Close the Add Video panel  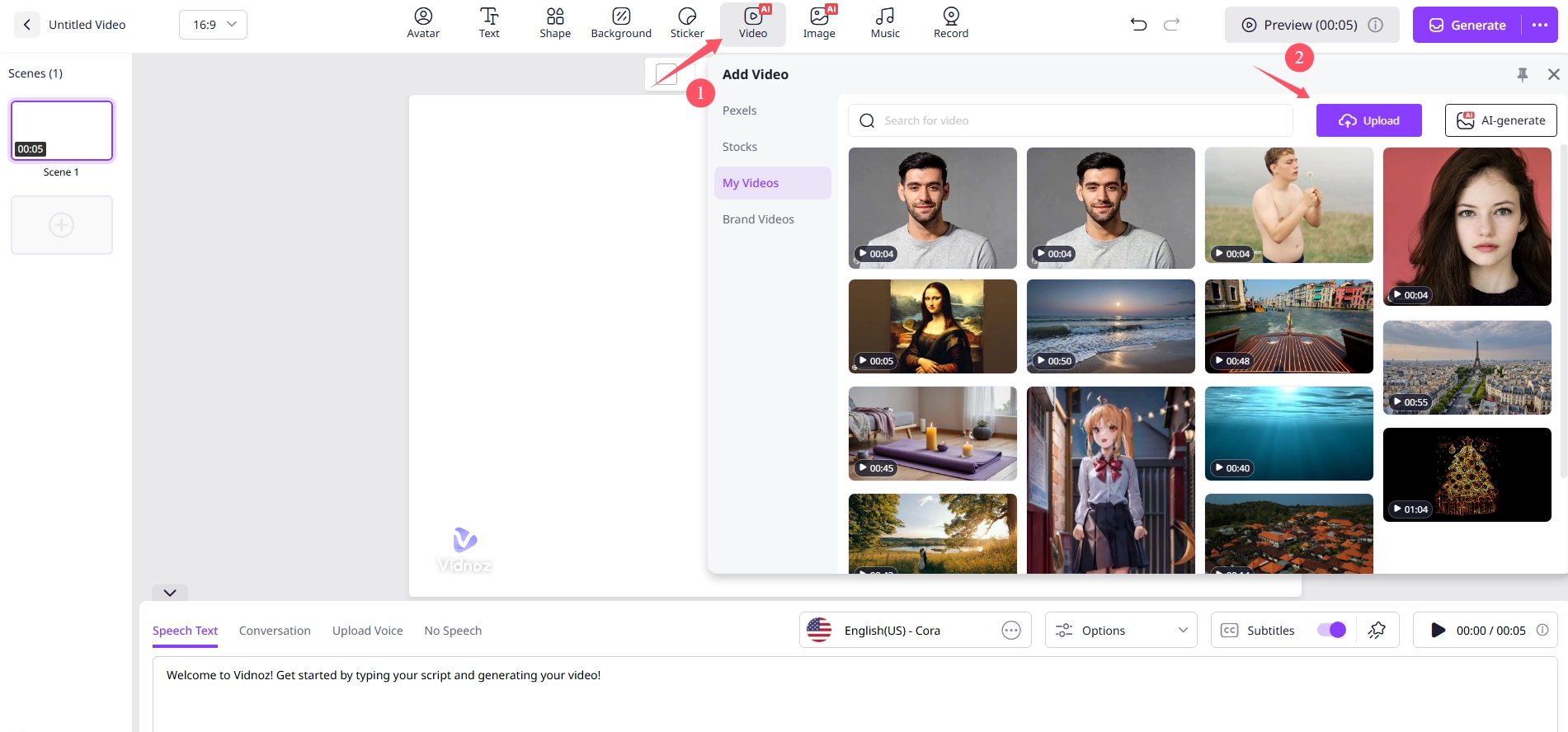[1554, 74]
